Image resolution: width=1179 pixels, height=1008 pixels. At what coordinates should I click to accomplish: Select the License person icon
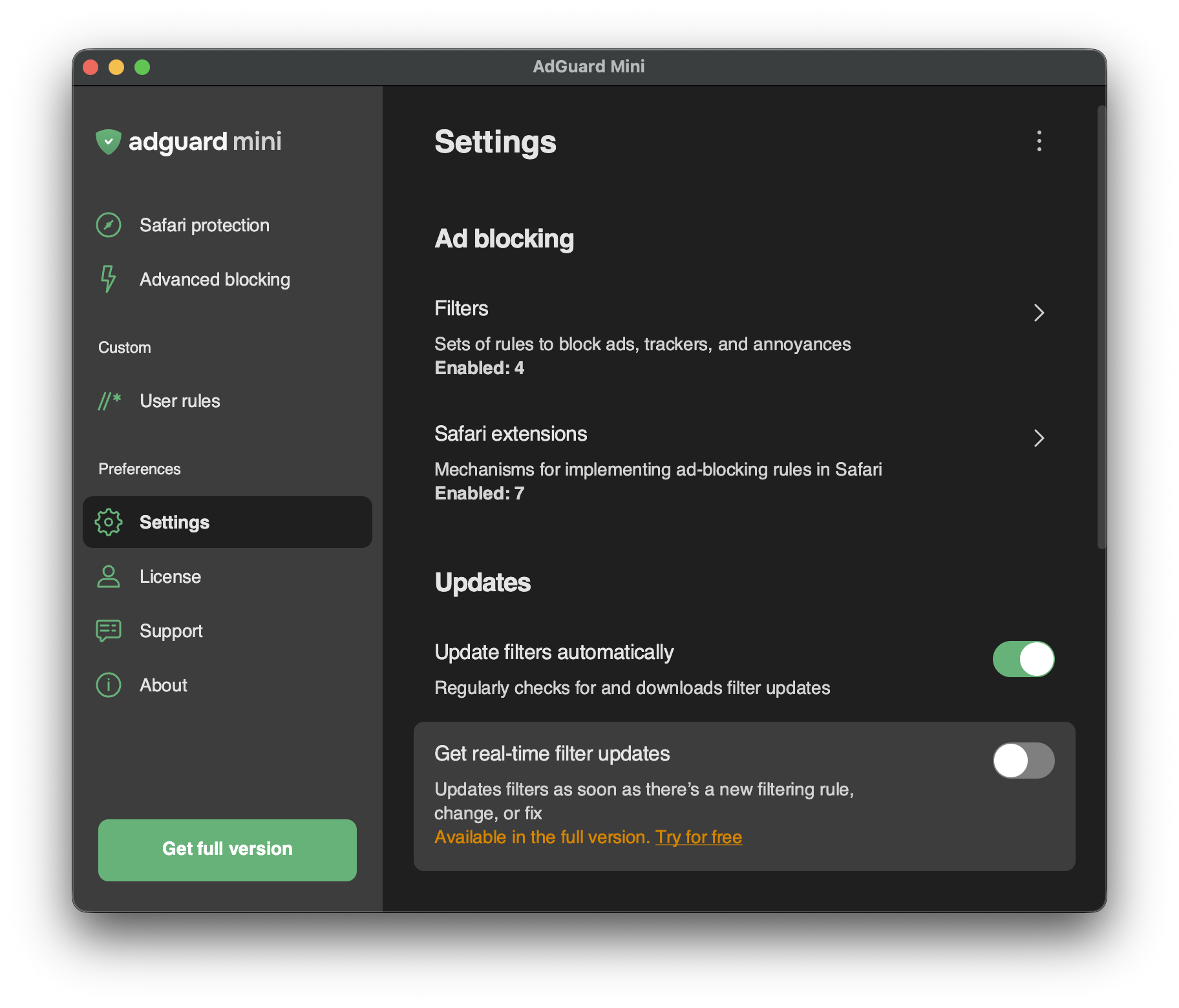(x=109, y=576)
